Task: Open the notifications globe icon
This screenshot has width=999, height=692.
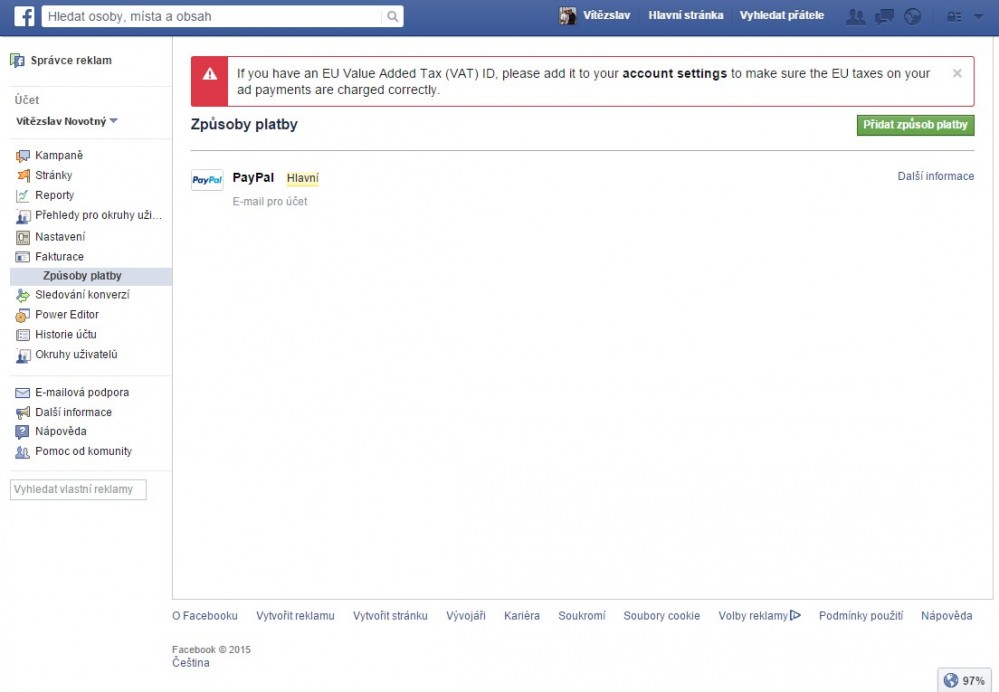Action: pyautogui.click(x=911, y=16)
